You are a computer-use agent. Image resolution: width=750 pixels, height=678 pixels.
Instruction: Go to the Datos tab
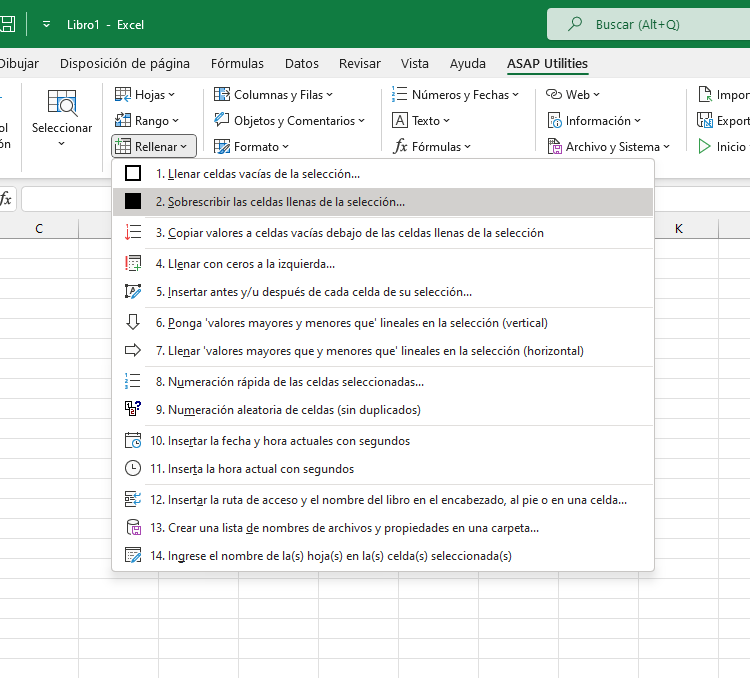pos(301,64)
